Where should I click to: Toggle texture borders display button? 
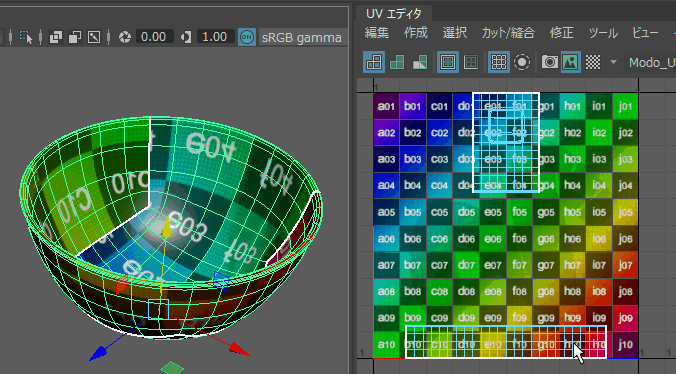coord(448,62)
